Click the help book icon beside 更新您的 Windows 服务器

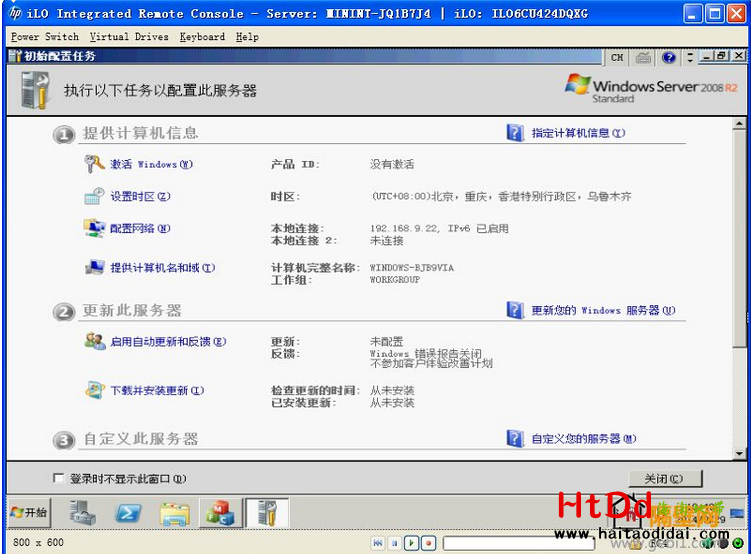[515, 310]
